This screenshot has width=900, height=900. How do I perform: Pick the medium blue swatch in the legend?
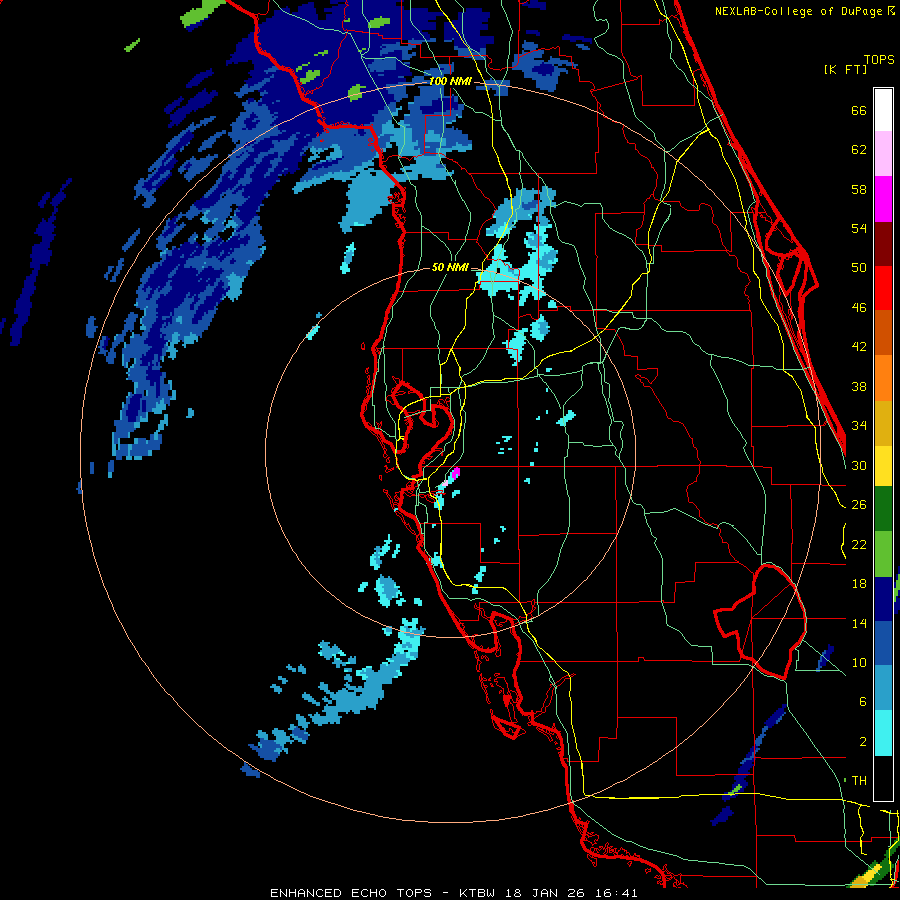click(x=883, y=644)
